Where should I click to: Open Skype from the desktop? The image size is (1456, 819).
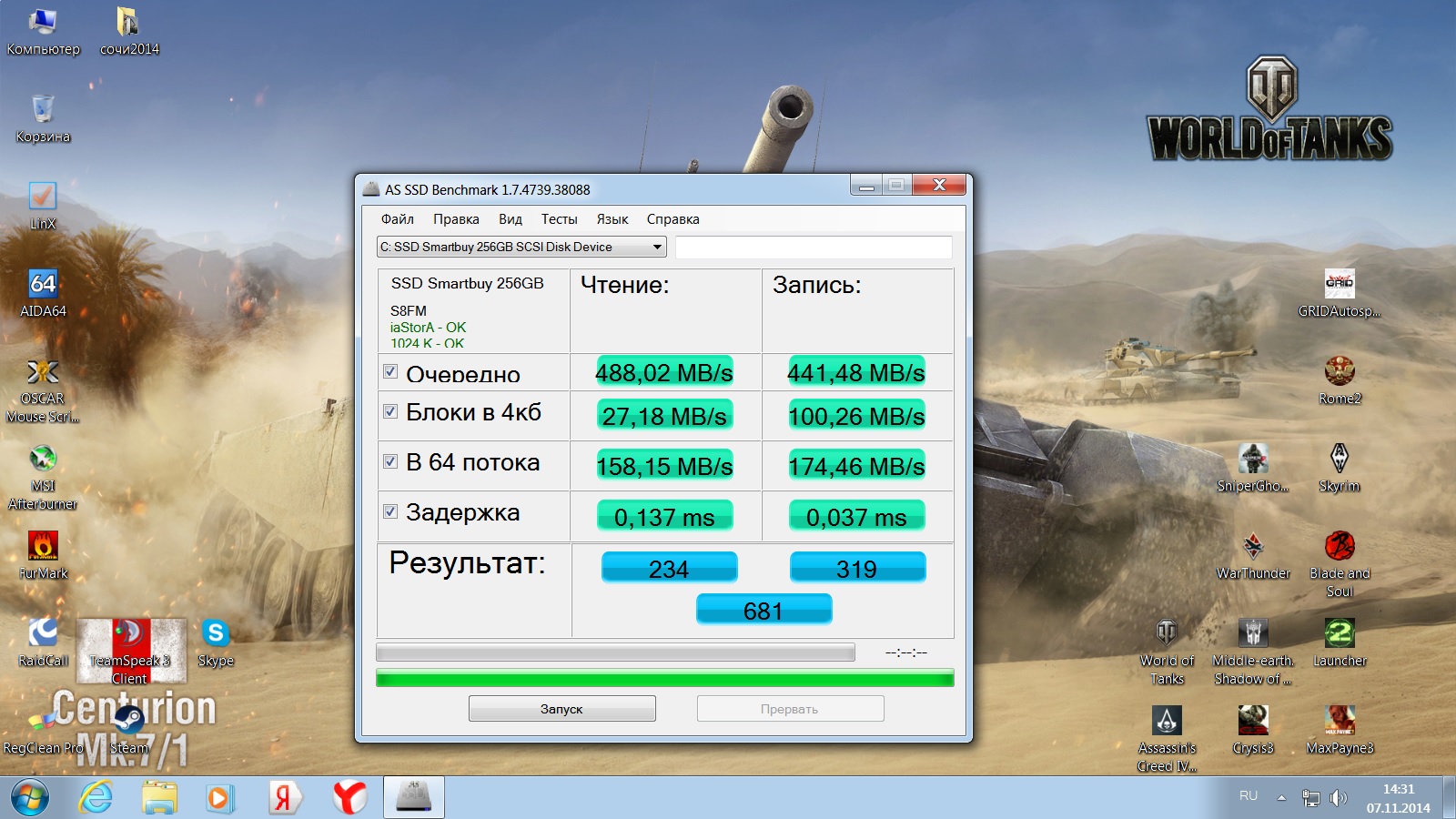point(216,643)
